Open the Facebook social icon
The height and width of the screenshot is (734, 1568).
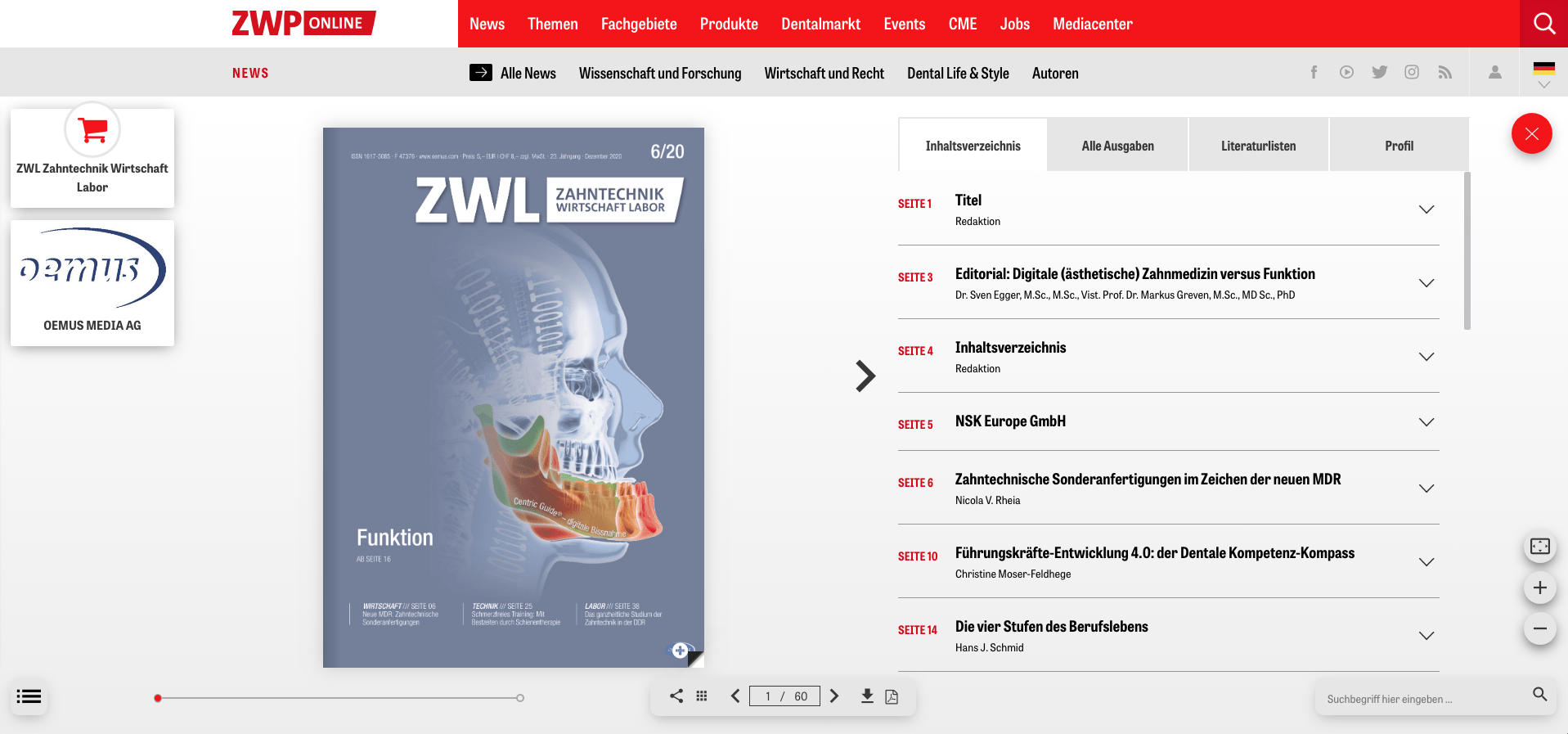pyautogui.click(x=1314, y=72)
